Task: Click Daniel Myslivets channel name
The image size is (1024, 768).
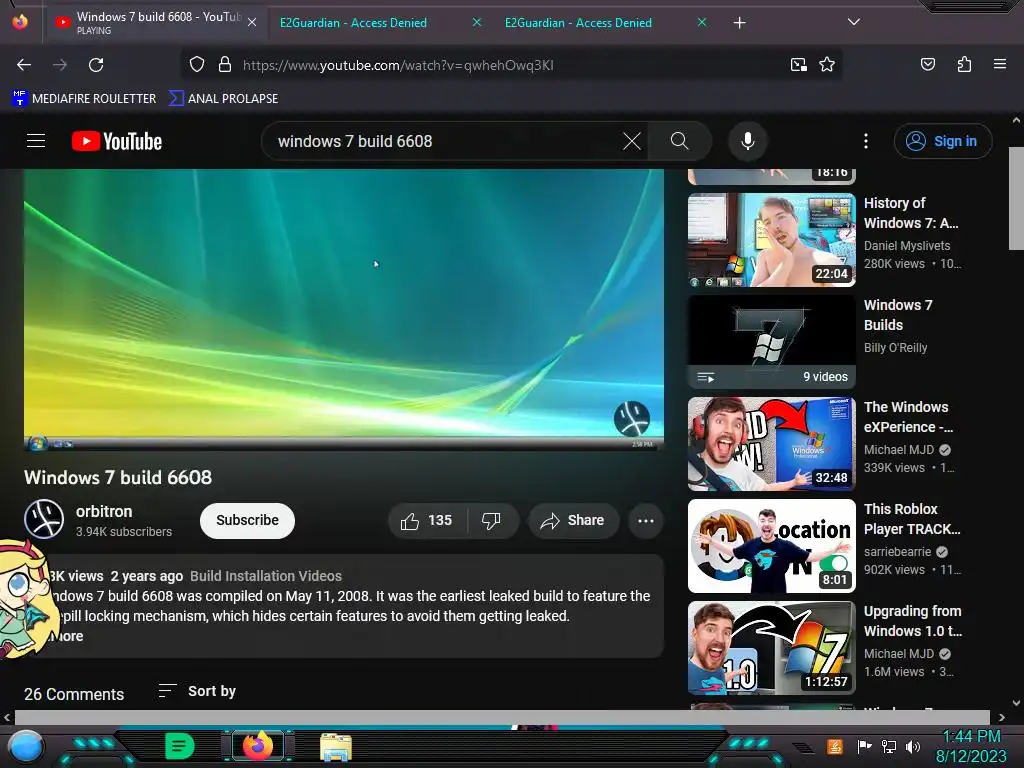Action: tap(907, 246)
